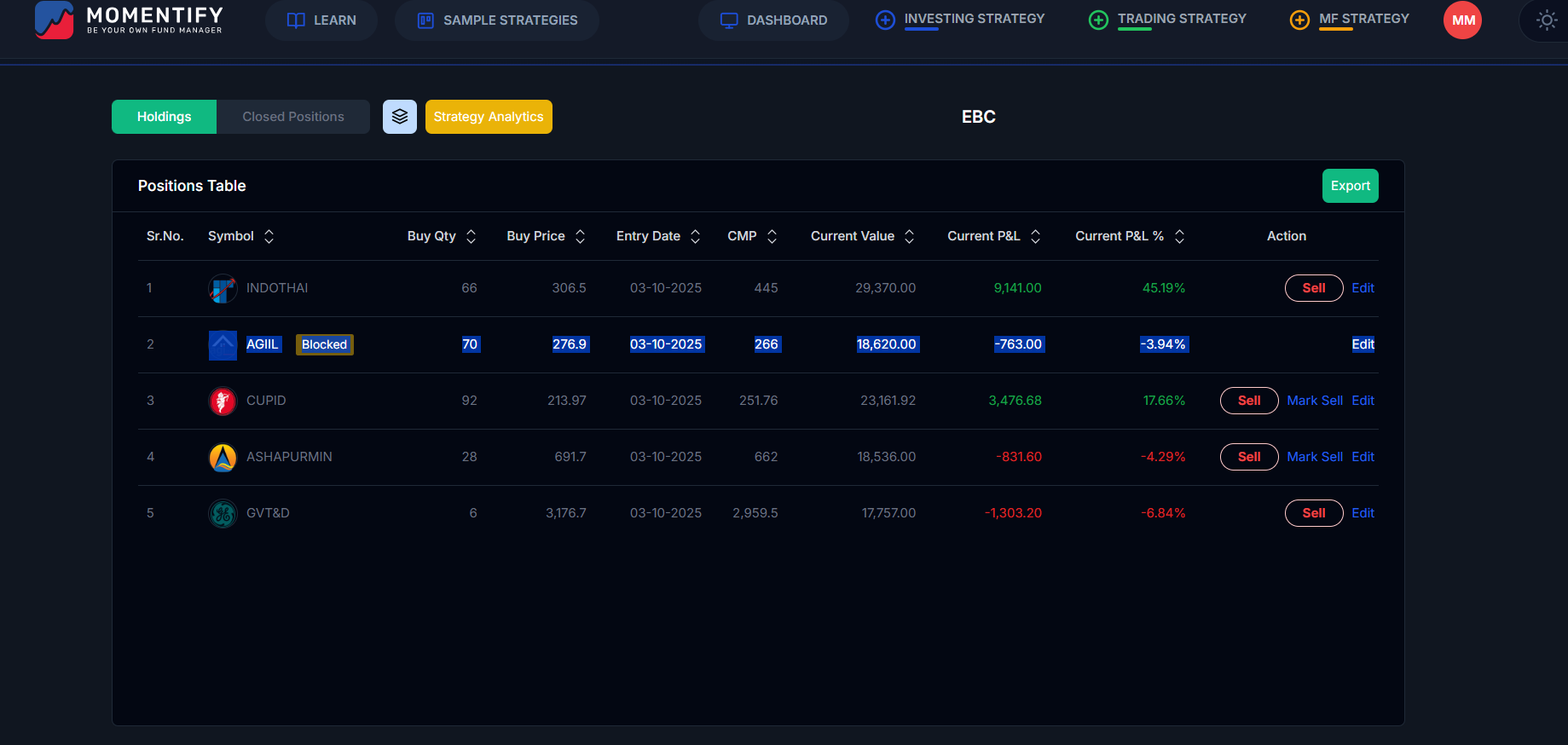1568x745 pixels.
Task: Click the GVT&D stock logo
Action: click(x=223, y=514)
